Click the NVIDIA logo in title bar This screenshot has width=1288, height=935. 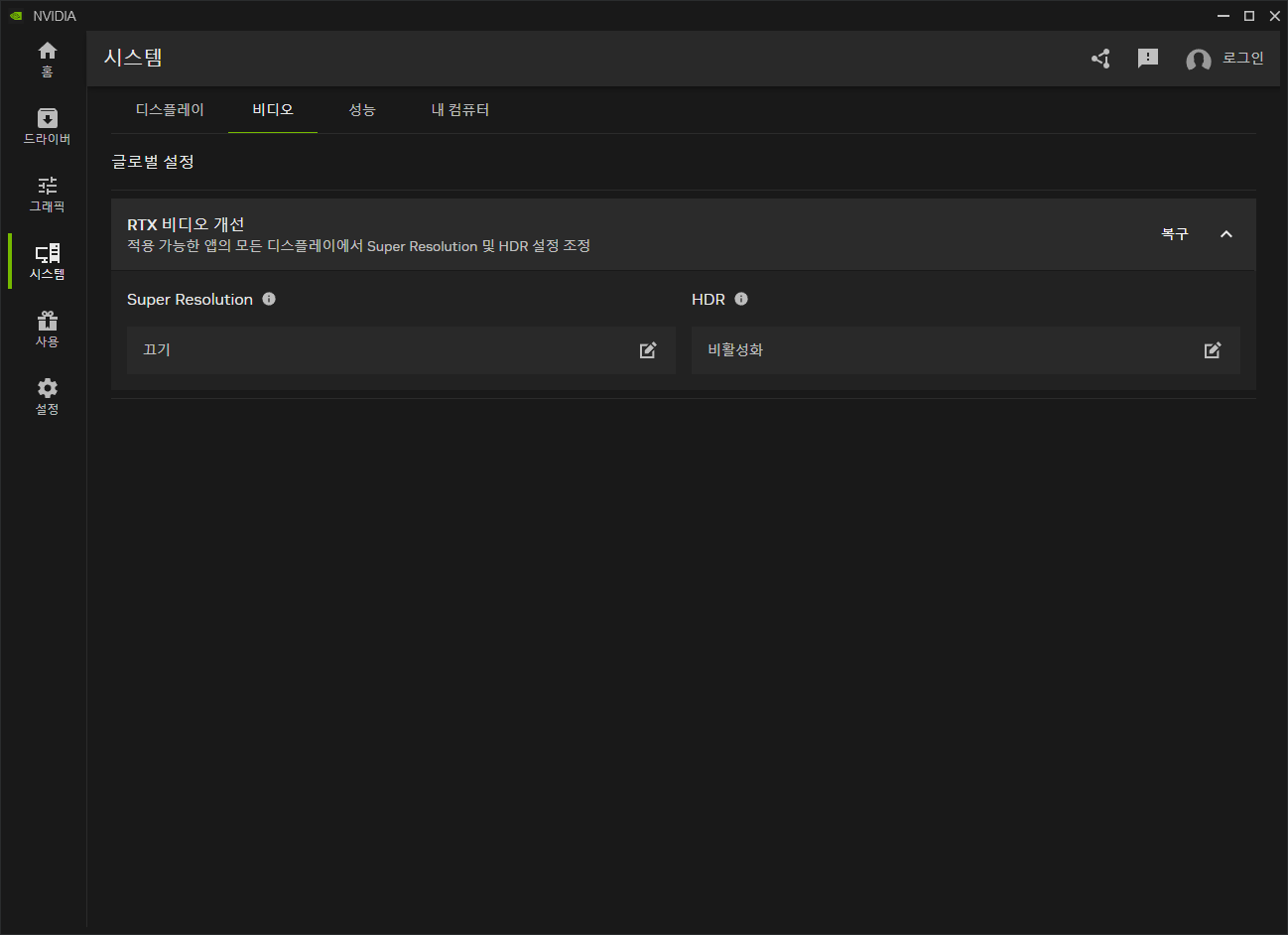(16, 16)
